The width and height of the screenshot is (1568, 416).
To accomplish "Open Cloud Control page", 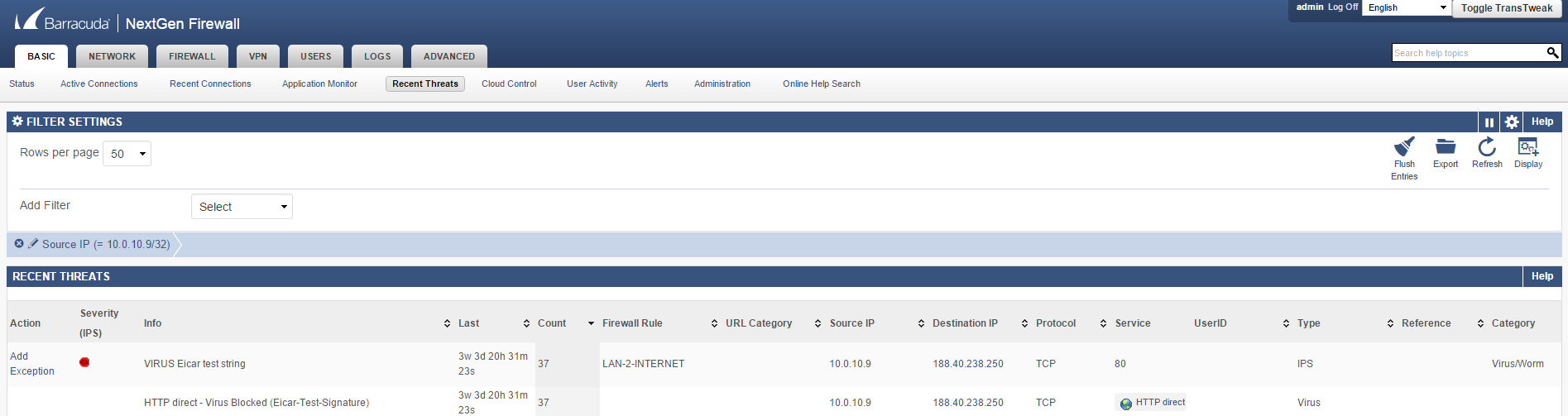I will pos(509,84).
